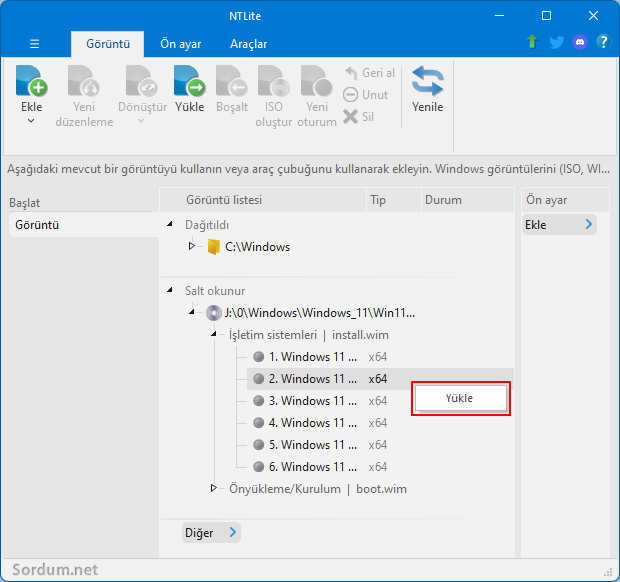
Task: Click Ekle button in Ön ayar panel
Action: pos(559,225)
